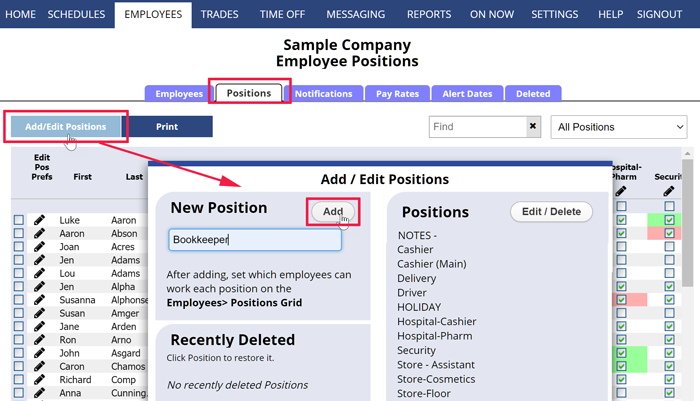Click pencil icon under Hospital-Pharm column header

click(621, 190)
